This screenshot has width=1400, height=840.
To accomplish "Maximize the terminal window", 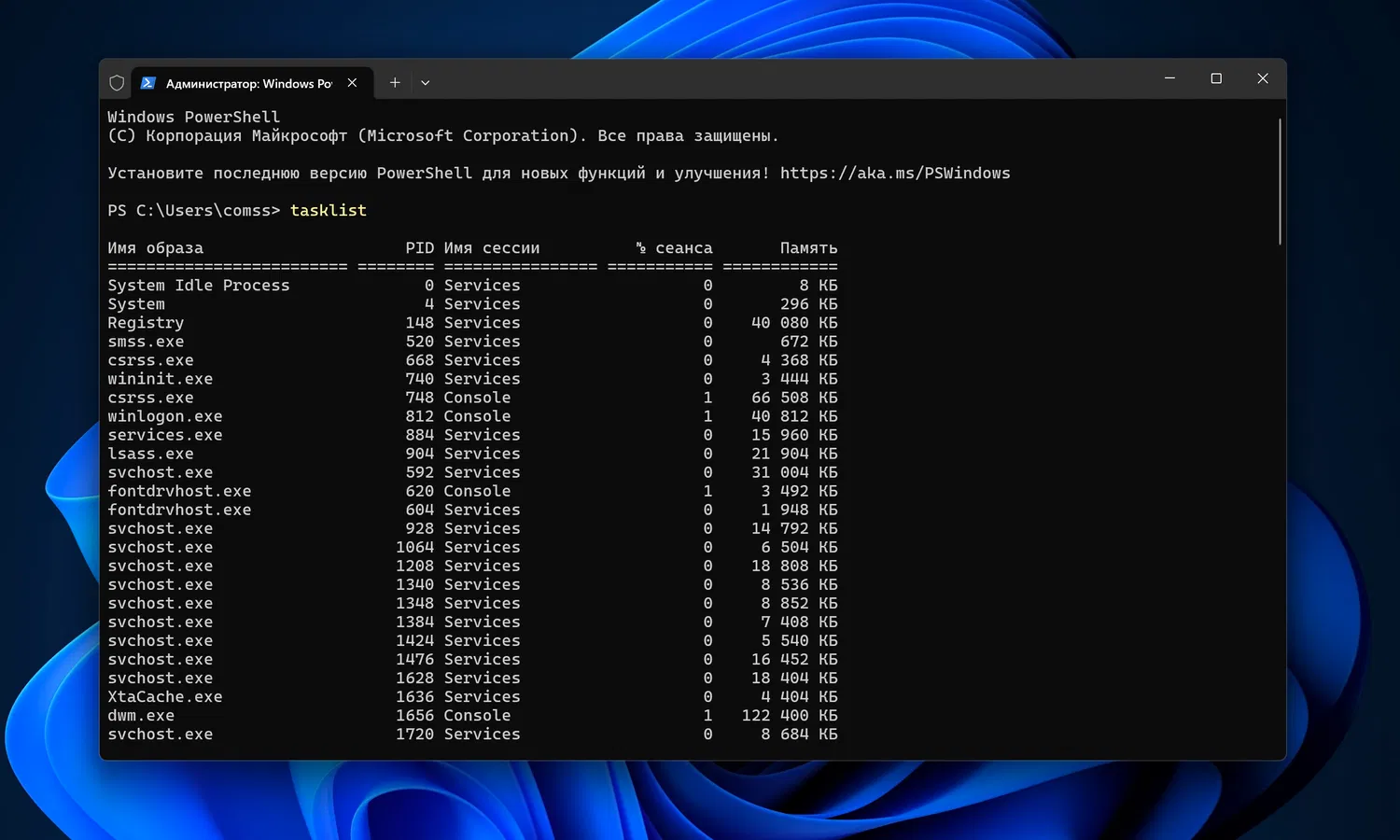I will (x=1216, y=78).
